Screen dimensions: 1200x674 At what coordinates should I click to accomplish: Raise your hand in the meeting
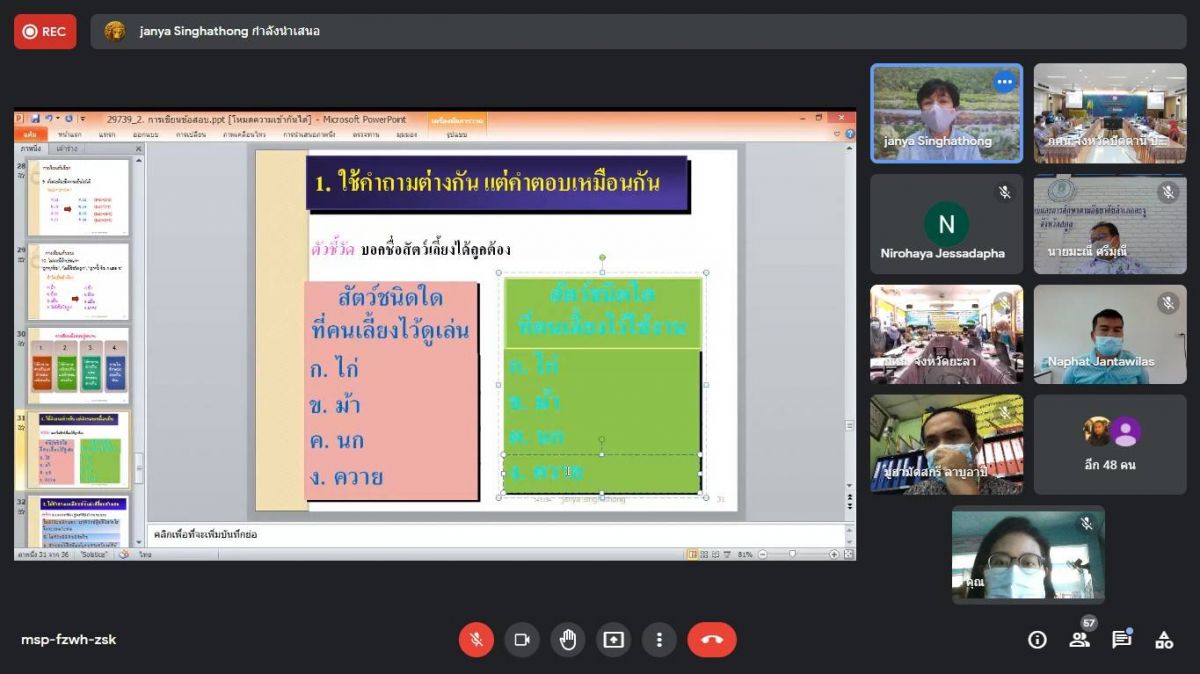point(568,640)
